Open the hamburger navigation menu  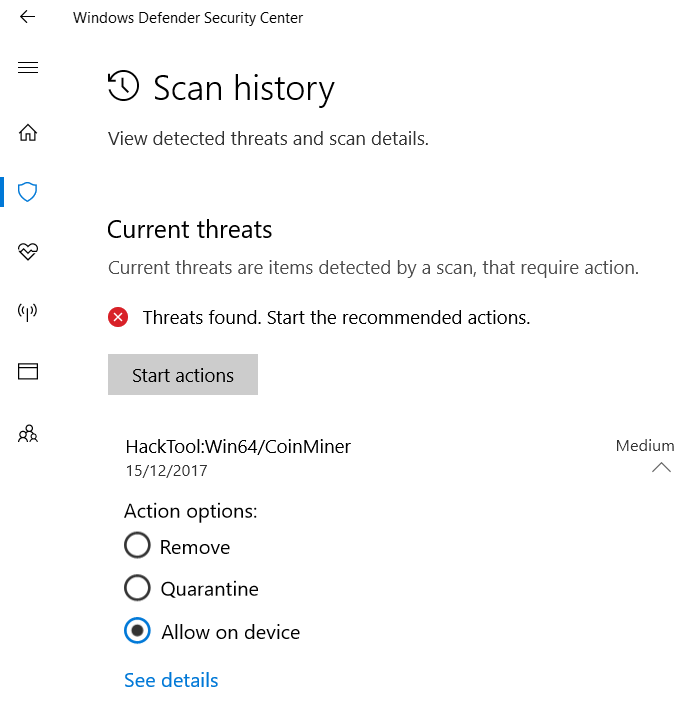click(x=28, y=67)
